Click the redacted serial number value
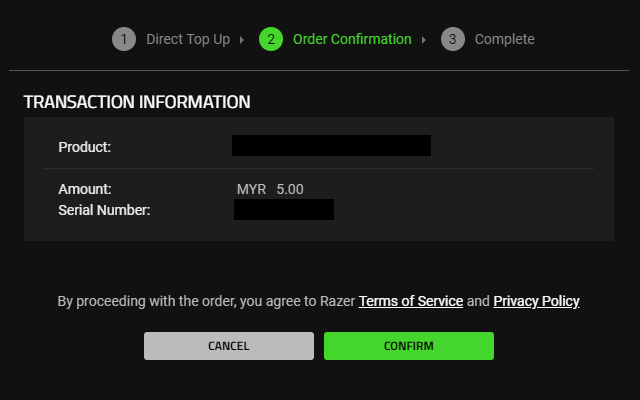The width and height of the screenshot is (640, 400). (284, 209)
